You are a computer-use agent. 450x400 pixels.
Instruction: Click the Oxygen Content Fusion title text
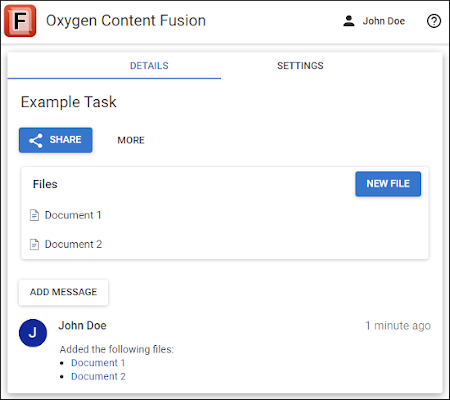pos(126,21)
